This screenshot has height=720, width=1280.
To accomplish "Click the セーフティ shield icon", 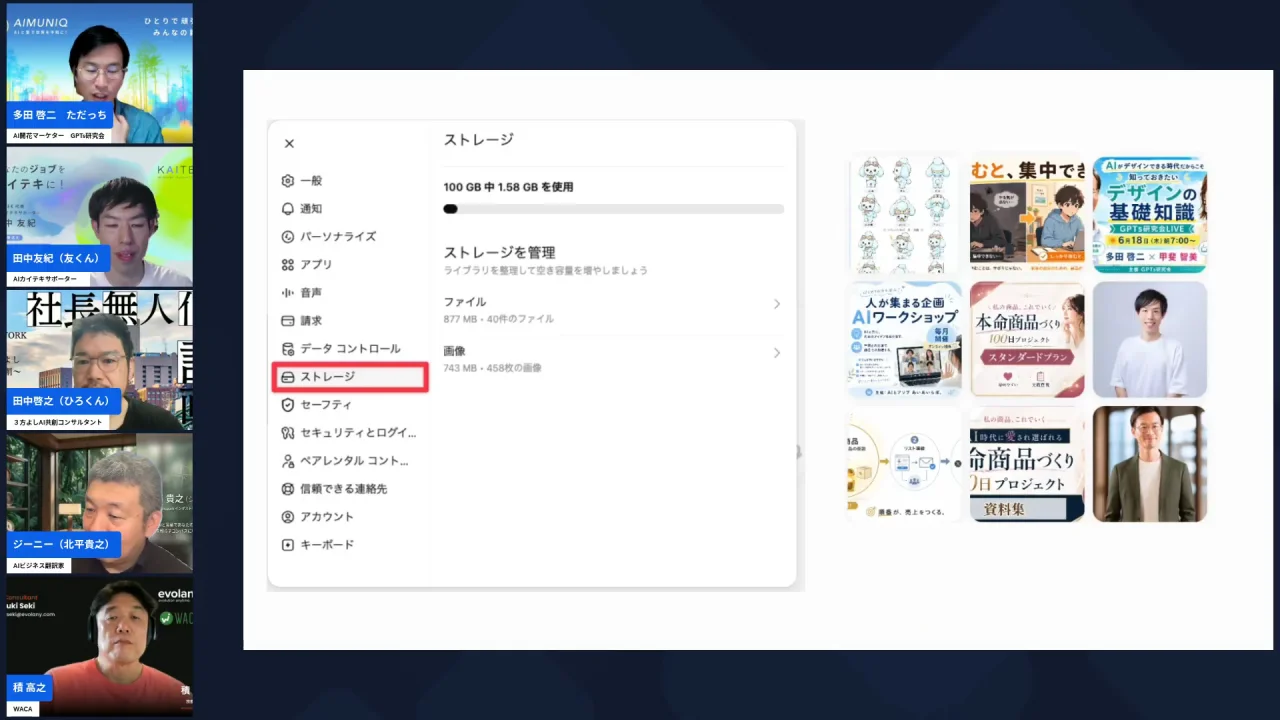I will click(288, 405).
